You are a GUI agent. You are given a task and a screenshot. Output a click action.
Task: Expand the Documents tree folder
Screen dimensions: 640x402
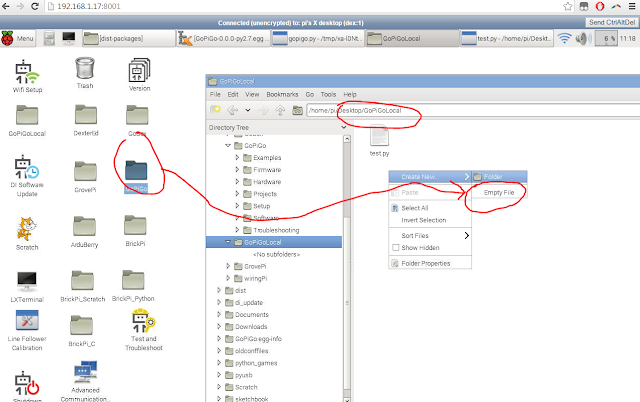click(219, 314)
